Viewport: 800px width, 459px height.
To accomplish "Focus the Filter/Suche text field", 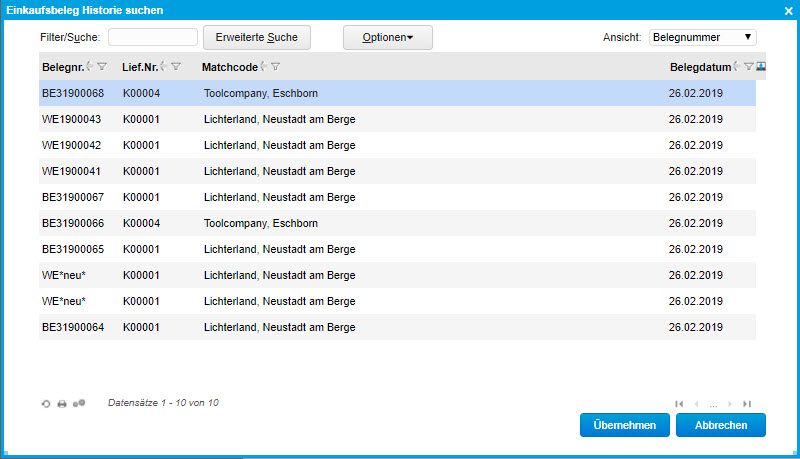I will [x=152, y=37].
